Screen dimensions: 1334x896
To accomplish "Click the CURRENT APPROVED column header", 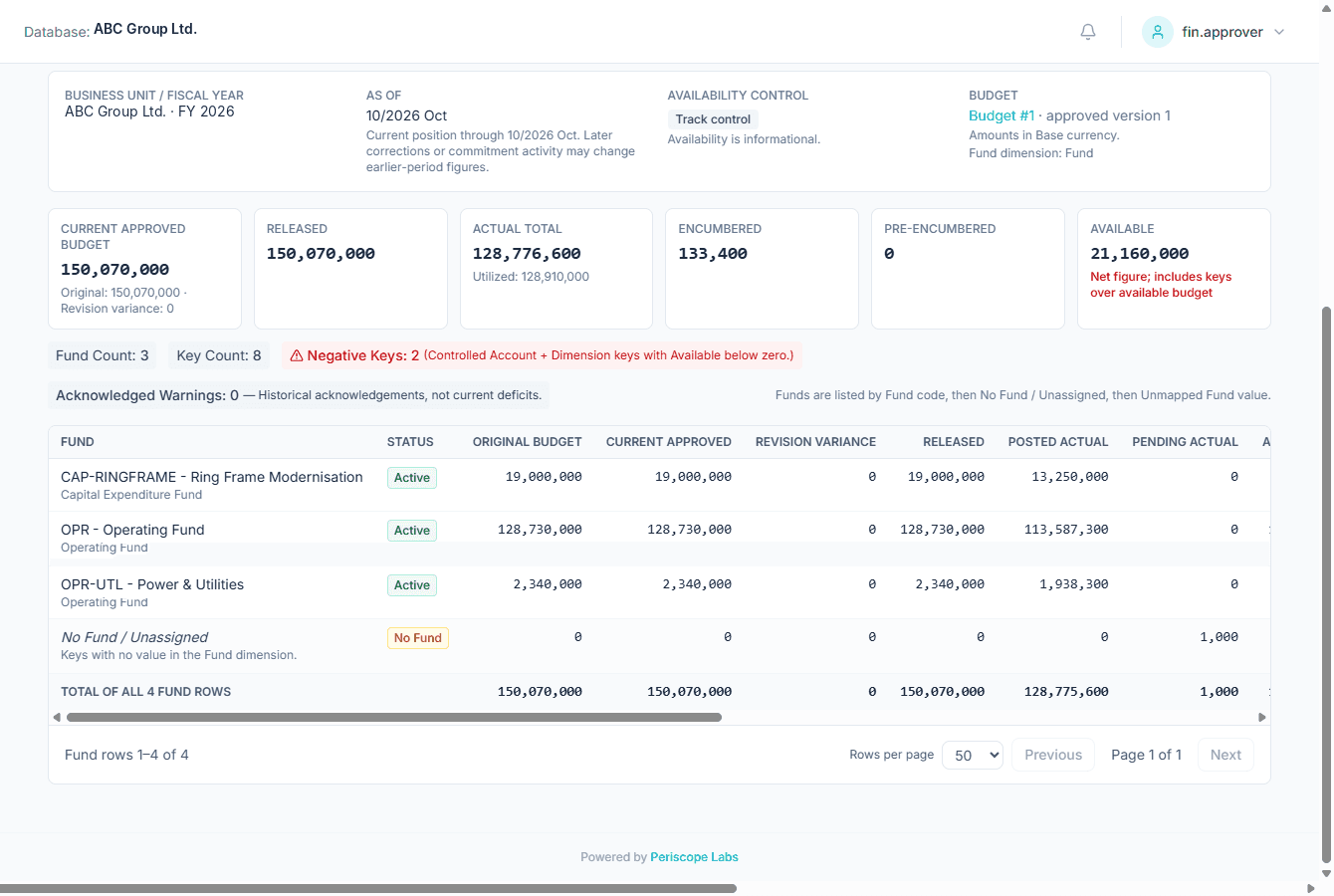I will coord(669,442).
